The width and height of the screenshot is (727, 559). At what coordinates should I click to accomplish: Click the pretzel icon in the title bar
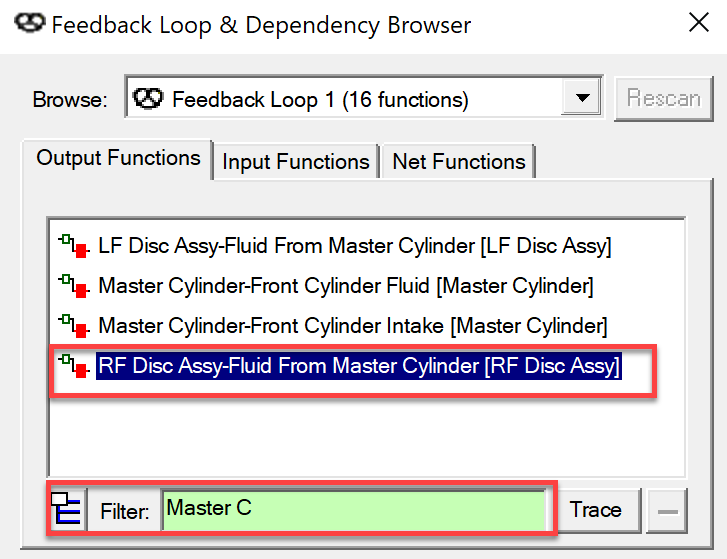26,24
